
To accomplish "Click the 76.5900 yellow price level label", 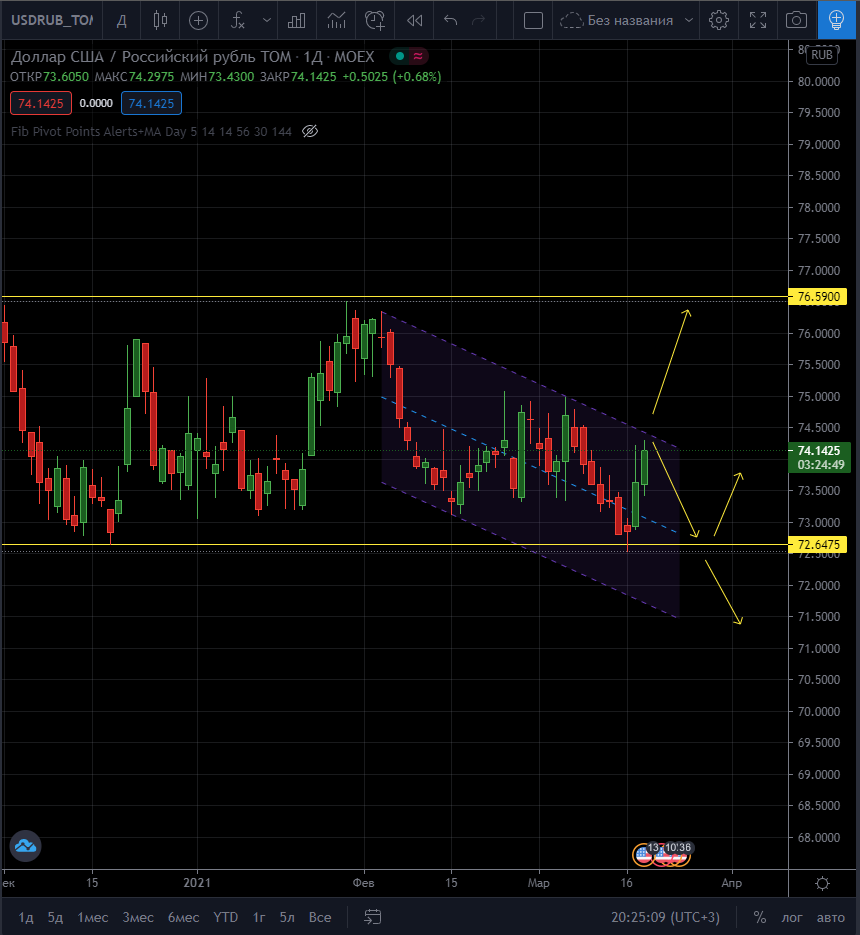I will pyautogui.click(x=818, y=296).
